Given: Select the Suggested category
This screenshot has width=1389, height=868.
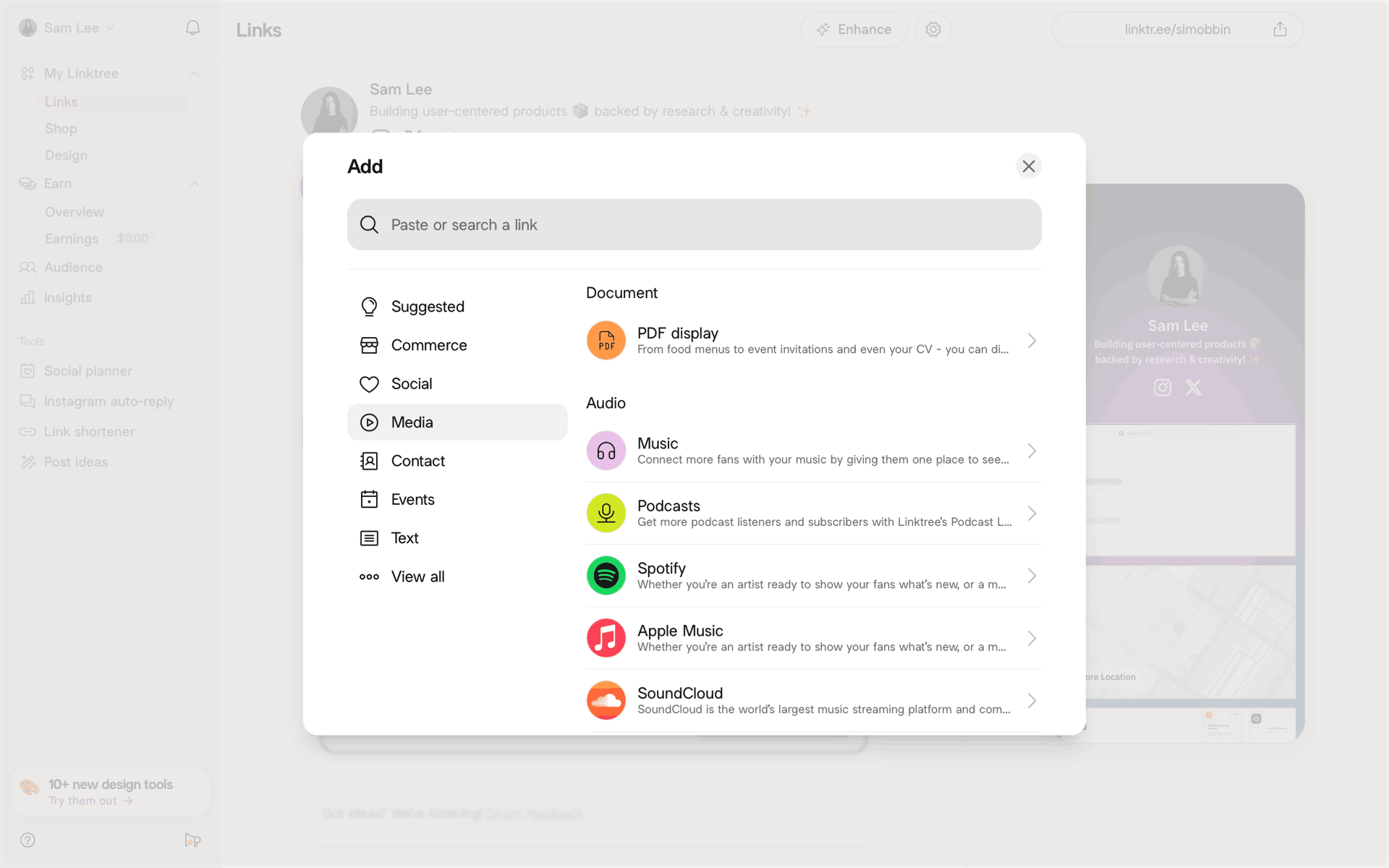Looking at the screenshot, I should pos(457,307).
